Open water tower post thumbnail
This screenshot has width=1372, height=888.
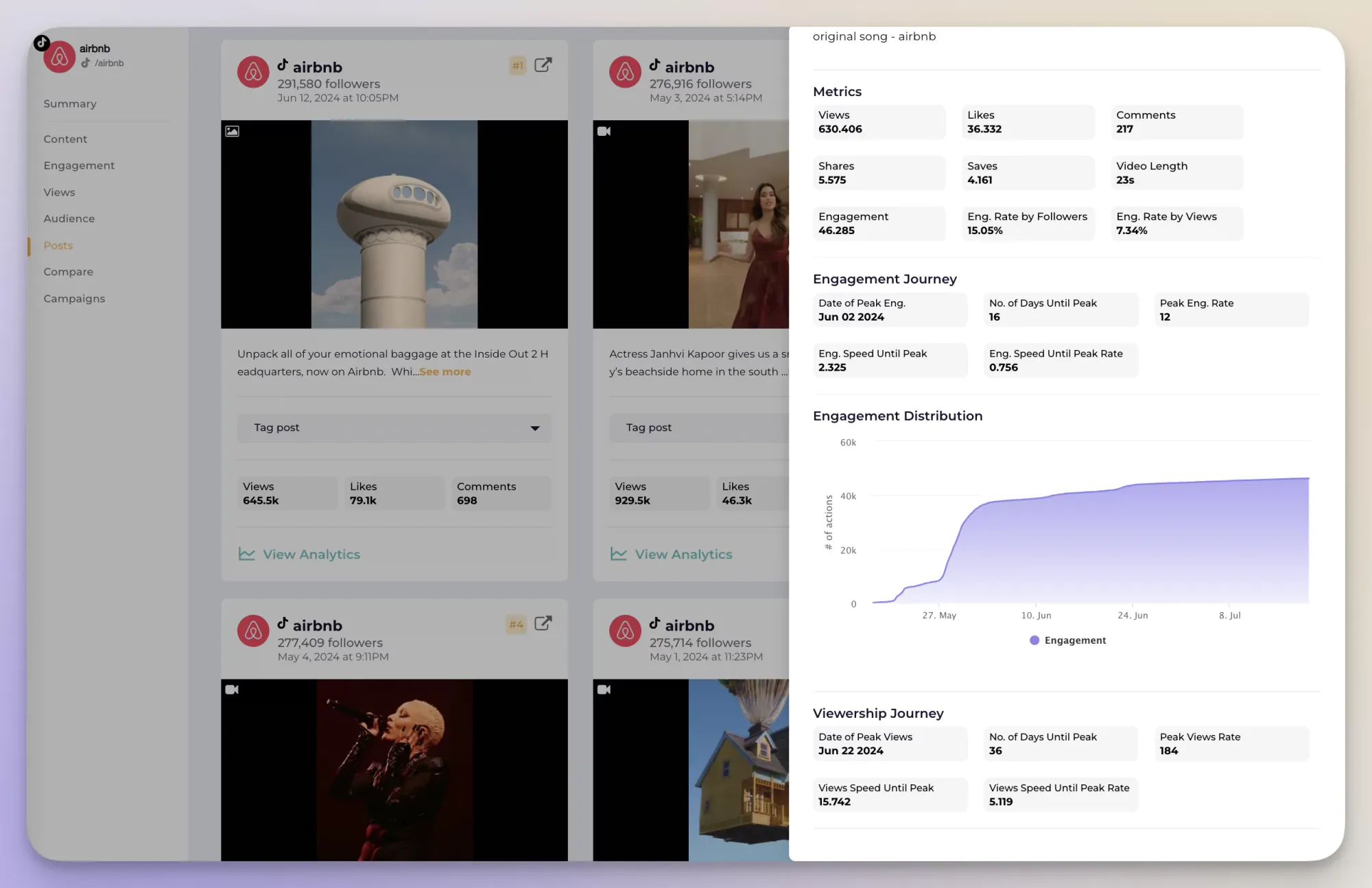[394, 224]
